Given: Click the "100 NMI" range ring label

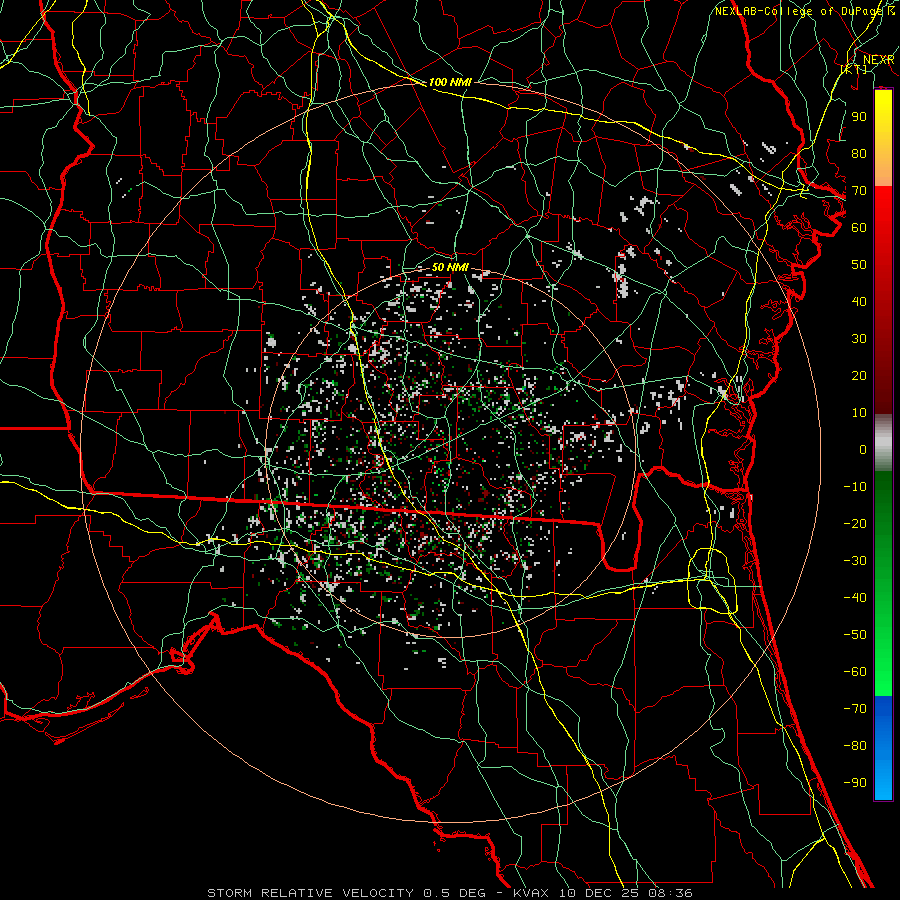Looking at the screenshot, I should (450, 82).
